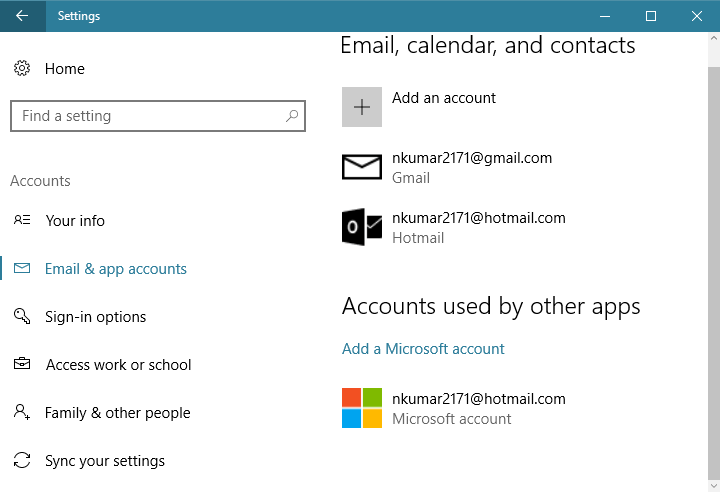Open Access work or school
Screen dimensions: 720x492
pos(118,365)
